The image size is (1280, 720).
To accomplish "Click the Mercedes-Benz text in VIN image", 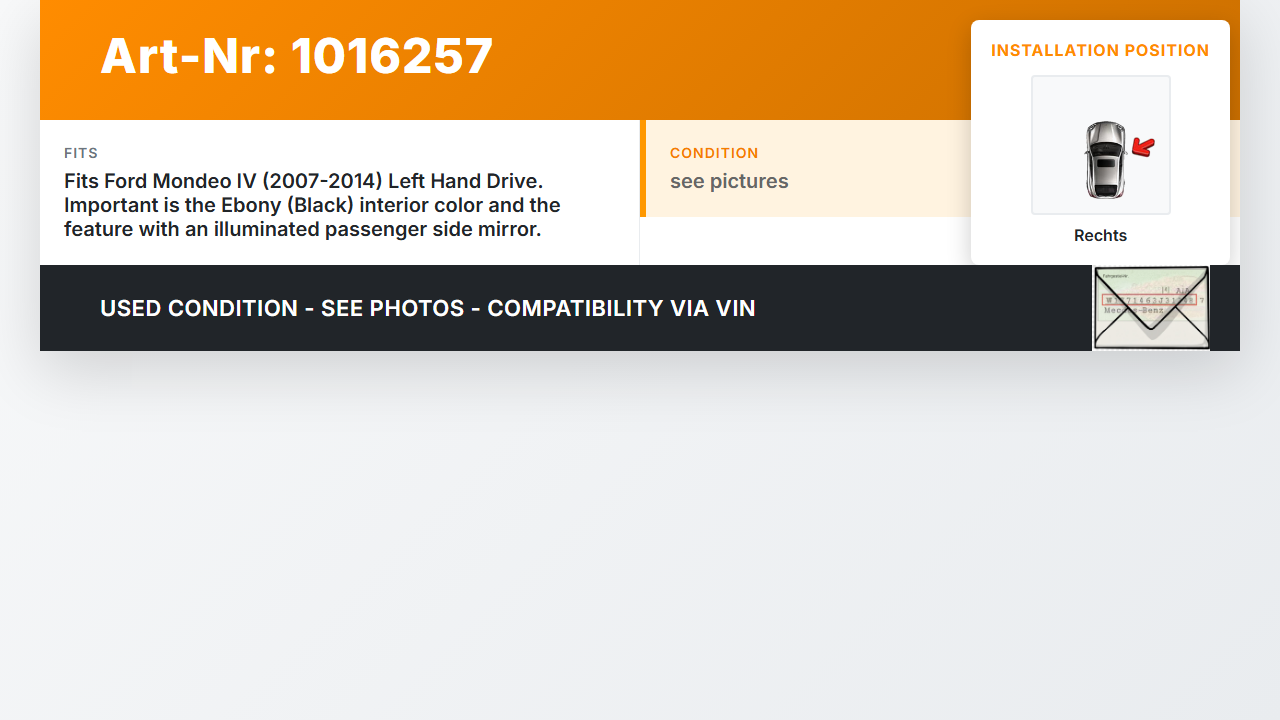I will point(1134,312).
